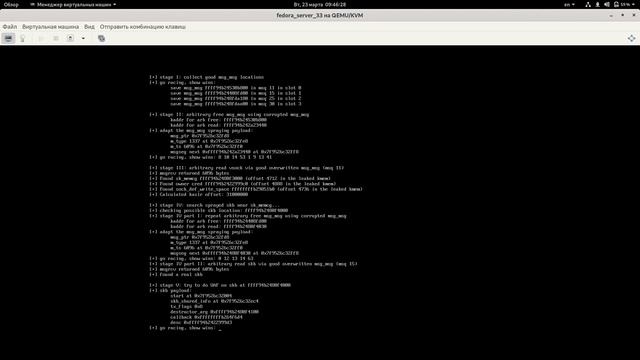Click the volume speaker icon
Viewport: 640px width, 360px height.
coord(607,4)
